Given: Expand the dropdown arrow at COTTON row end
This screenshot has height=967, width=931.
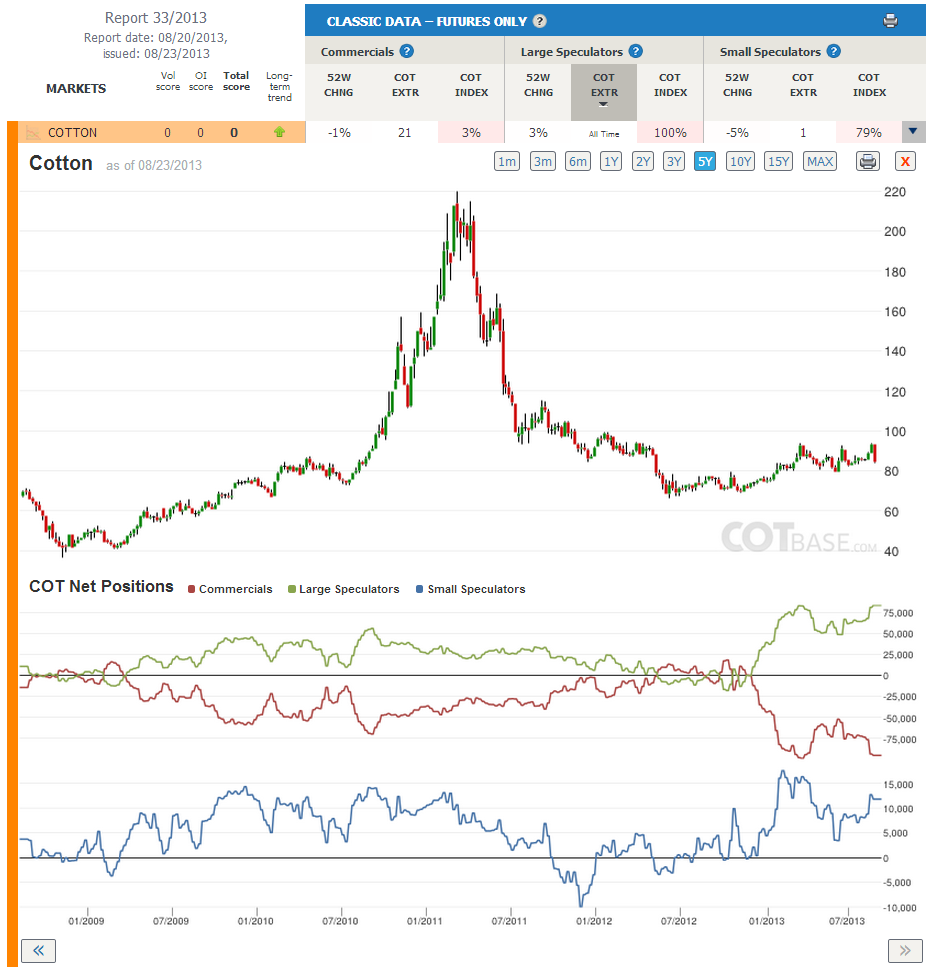Looking at the screenshot, I should tap(913, 131).
